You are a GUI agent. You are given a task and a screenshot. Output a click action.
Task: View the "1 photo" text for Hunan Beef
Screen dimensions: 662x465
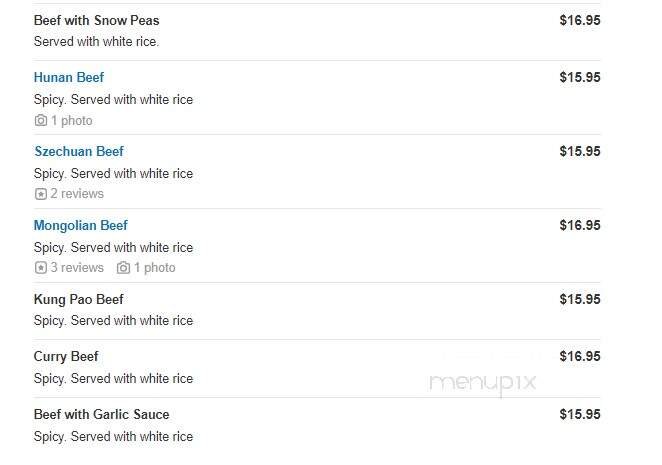72,121
